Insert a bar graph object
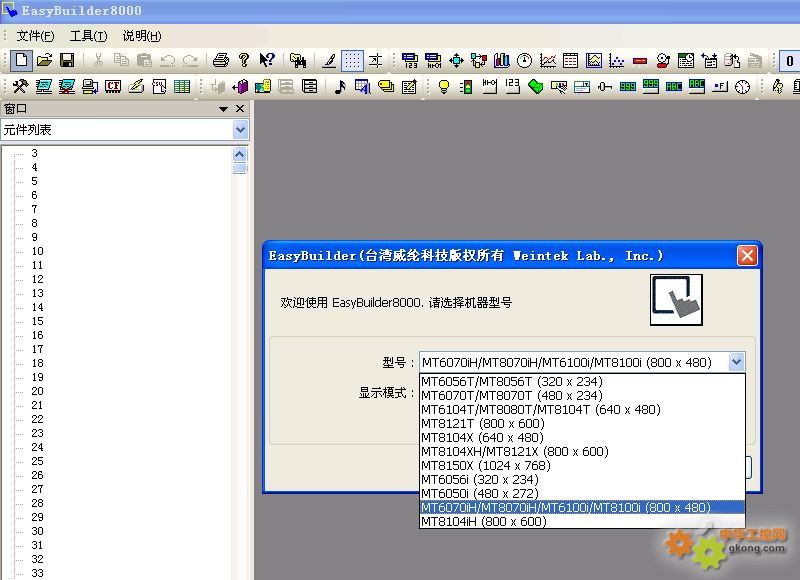Image resolution: width=800 pixels, height=580 pixels. coord(502,61)
